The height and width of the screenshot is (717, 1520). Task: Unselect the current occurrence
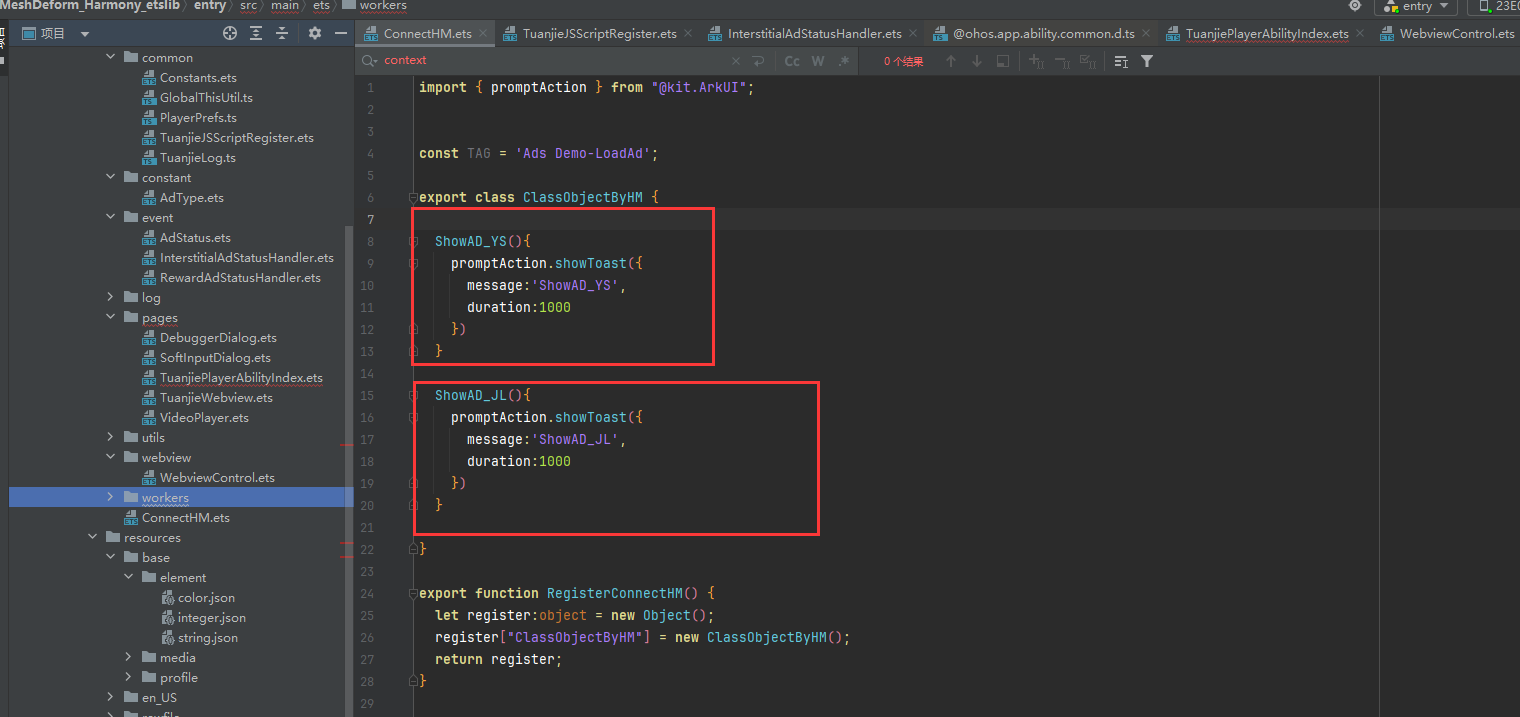pyautogui.click(x=1062, y=61)
